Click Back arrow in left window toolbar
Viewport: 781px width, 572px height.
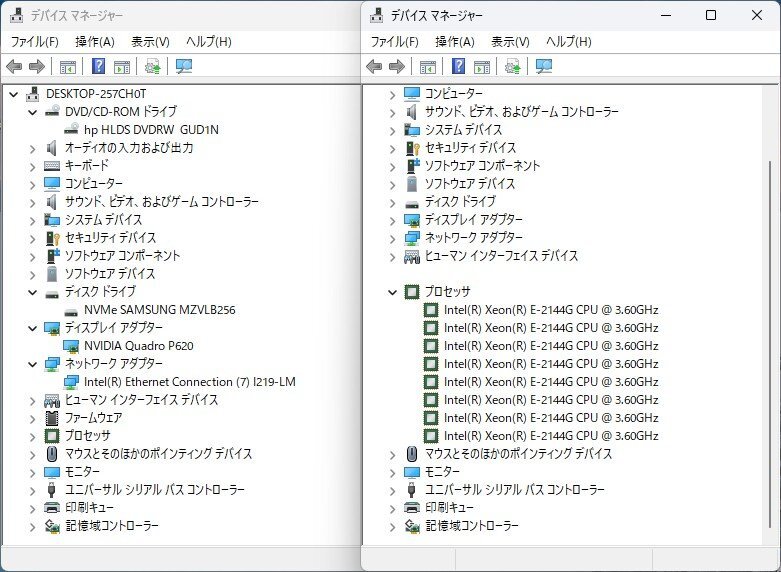click(x=14, y=66)
